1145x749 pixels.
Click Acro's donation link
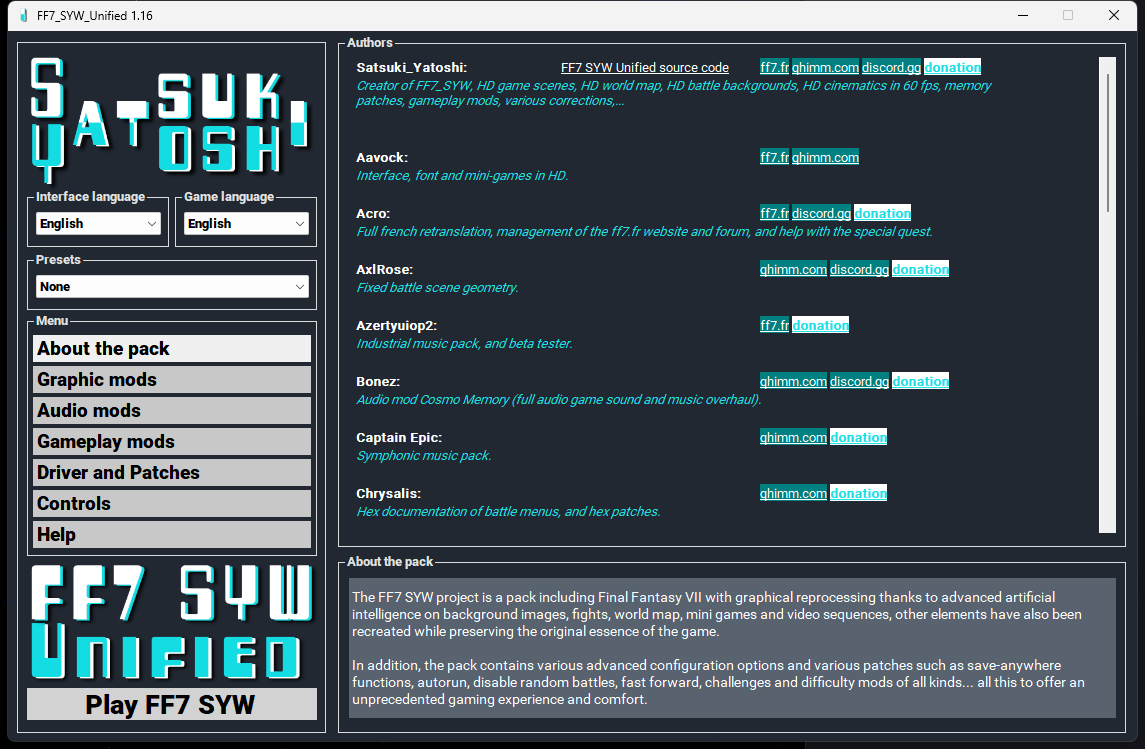click(x=882, y=213)
